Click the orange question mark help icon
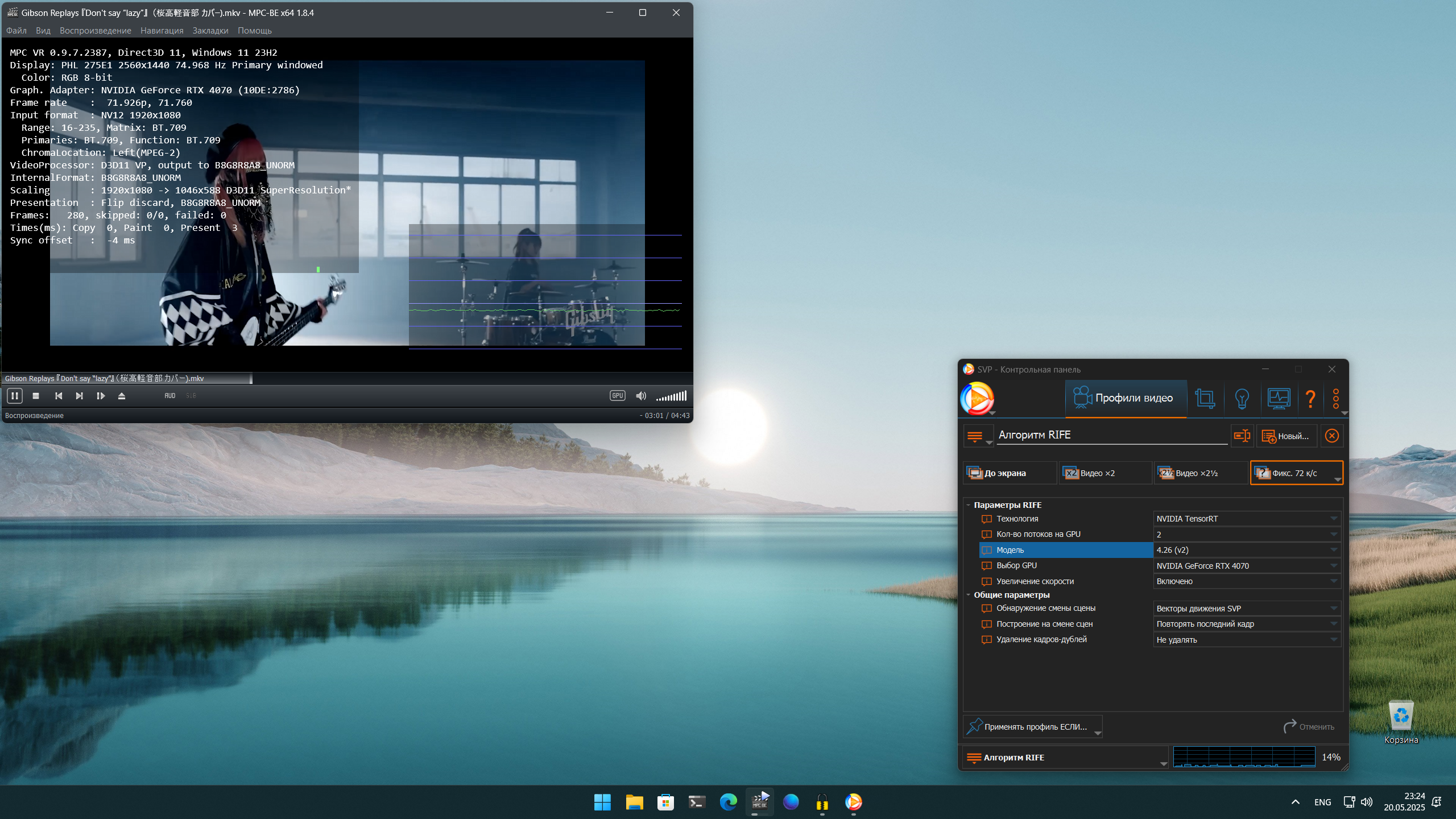The image size is (1456, 819). [1310, 399]
